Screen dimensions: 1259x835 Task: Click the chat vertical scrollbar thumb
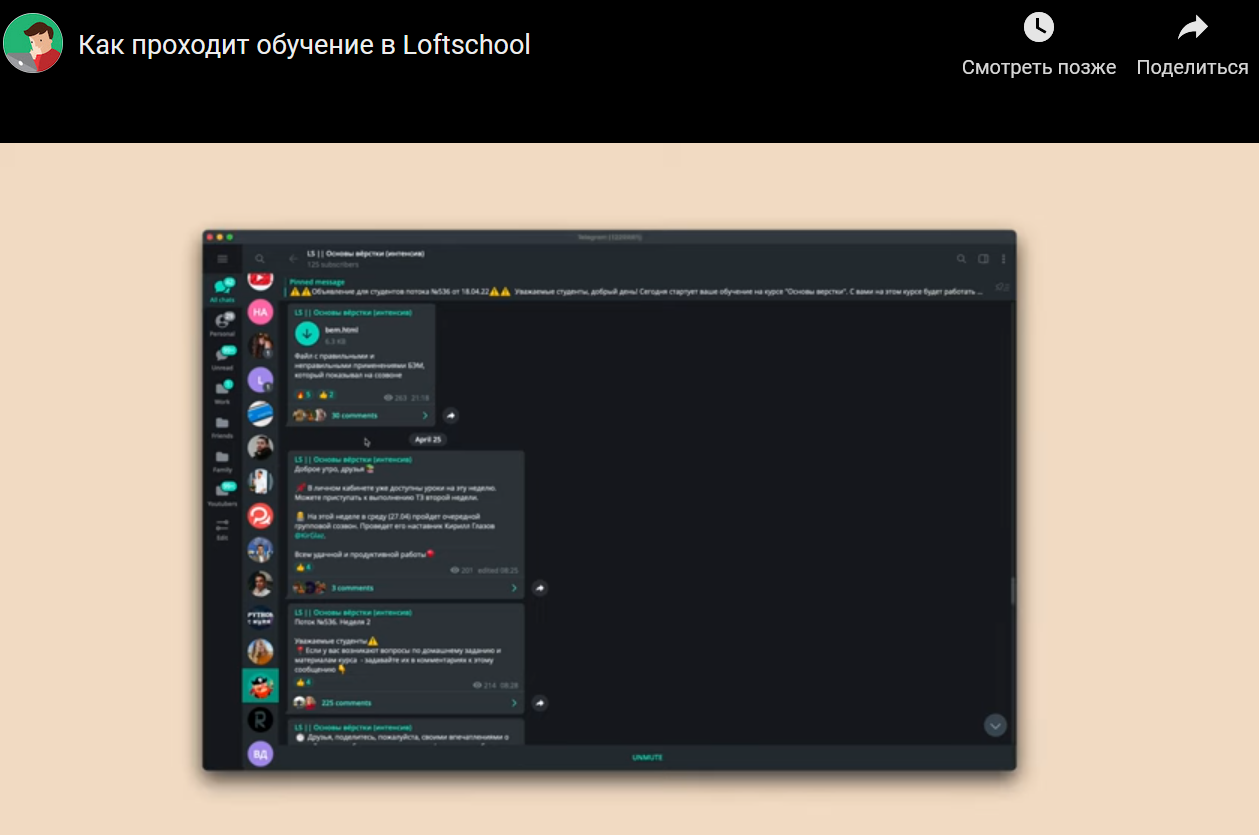coord(1013,591)
